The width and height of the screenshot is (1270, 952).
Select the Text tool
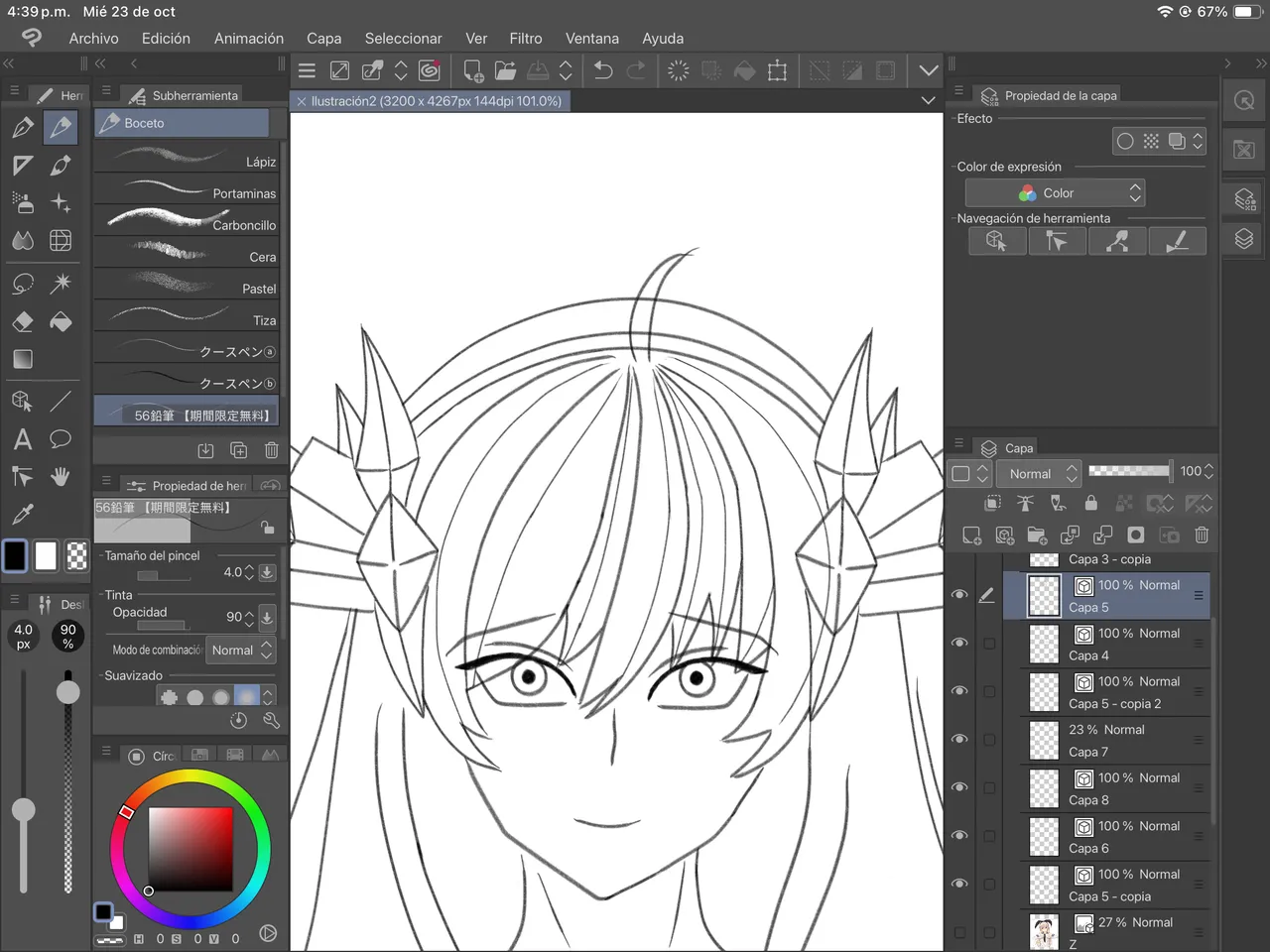[23, 439]
